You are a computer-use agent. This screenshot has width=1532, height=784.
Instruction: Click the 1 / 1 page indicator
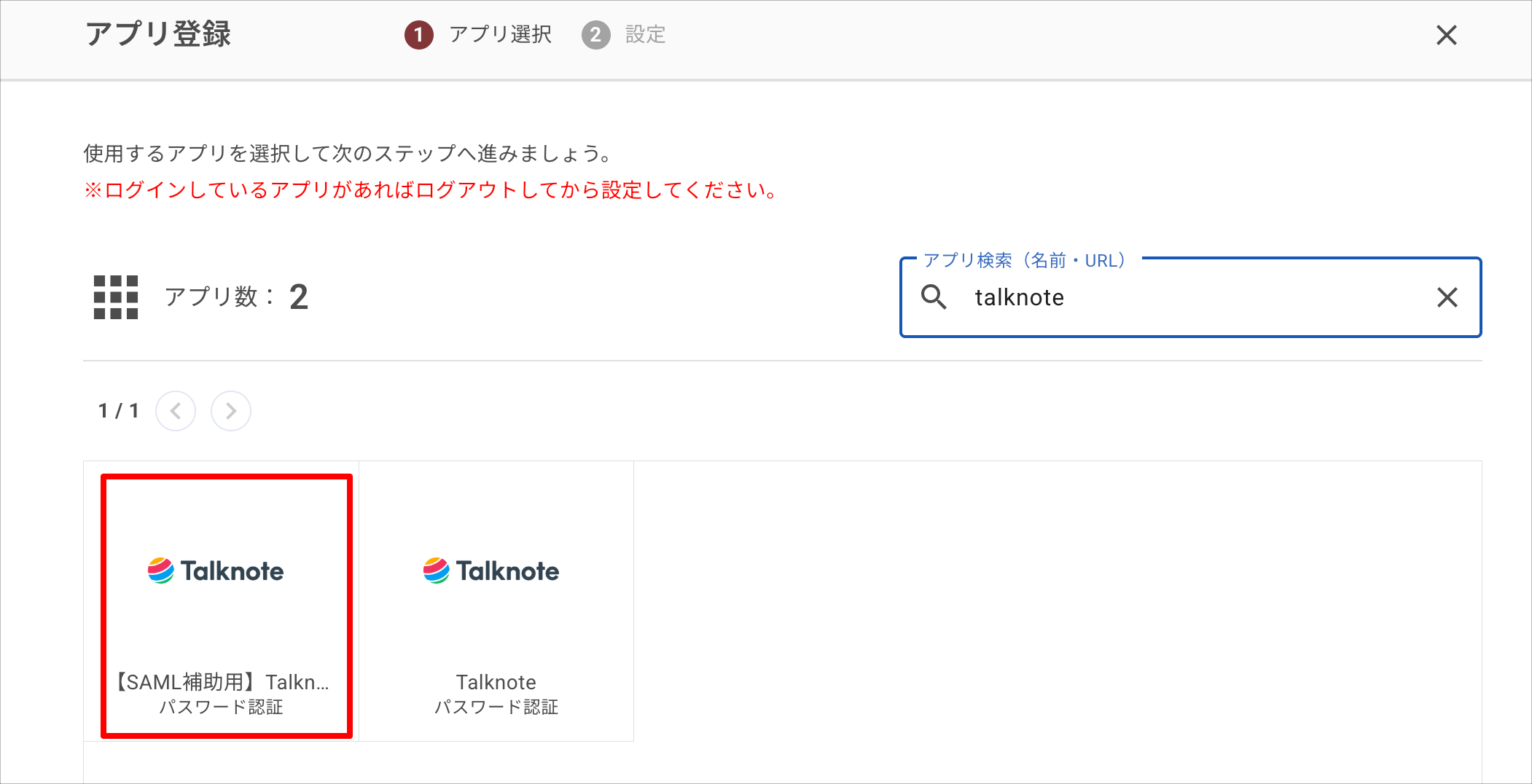click(x=118, y=411)
